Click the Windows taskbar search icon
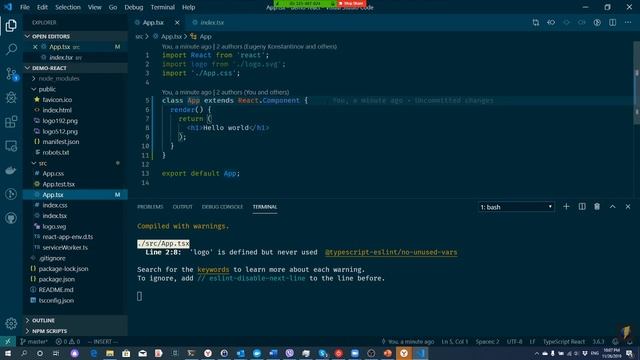The image size is (640, 360). pyautogui.click(x=24, y=353)
